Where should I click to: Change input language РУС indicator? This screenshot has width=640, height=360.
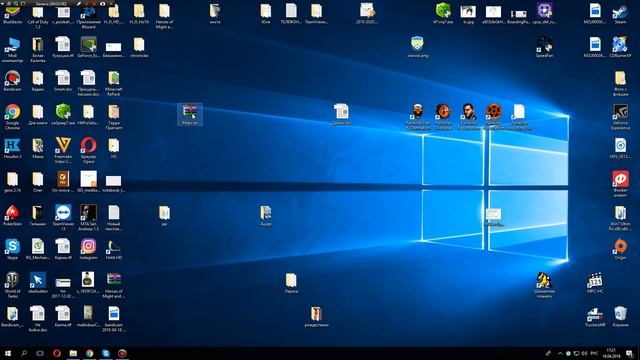594,353
